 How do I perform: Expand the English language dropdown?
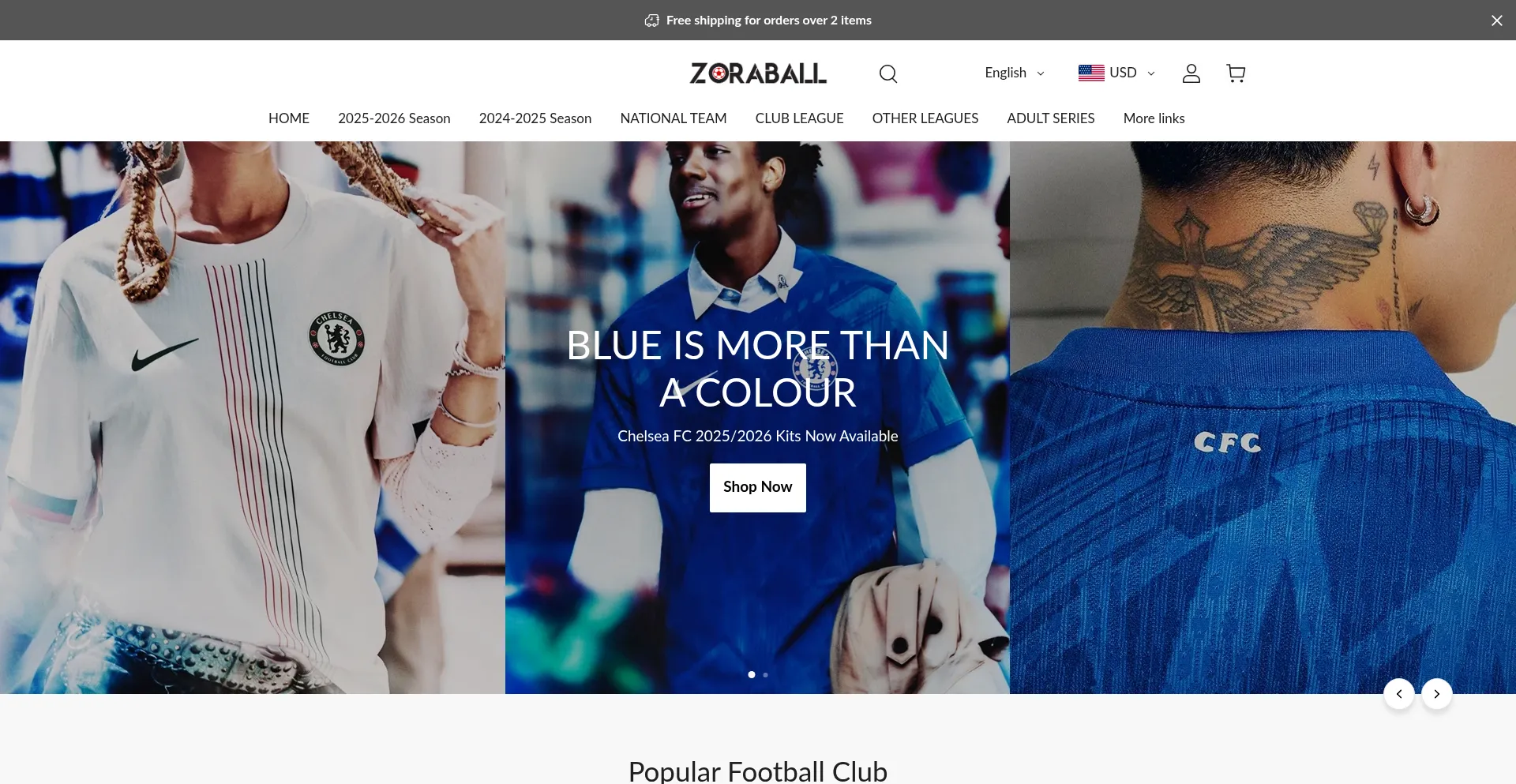pos(1014,73)
